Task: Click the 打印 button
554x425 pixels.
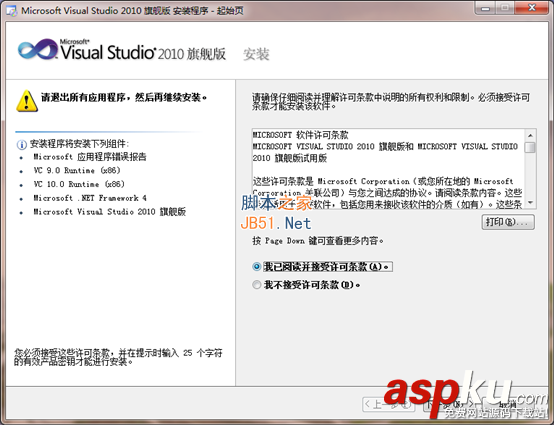Action: [x=508, y=222]
